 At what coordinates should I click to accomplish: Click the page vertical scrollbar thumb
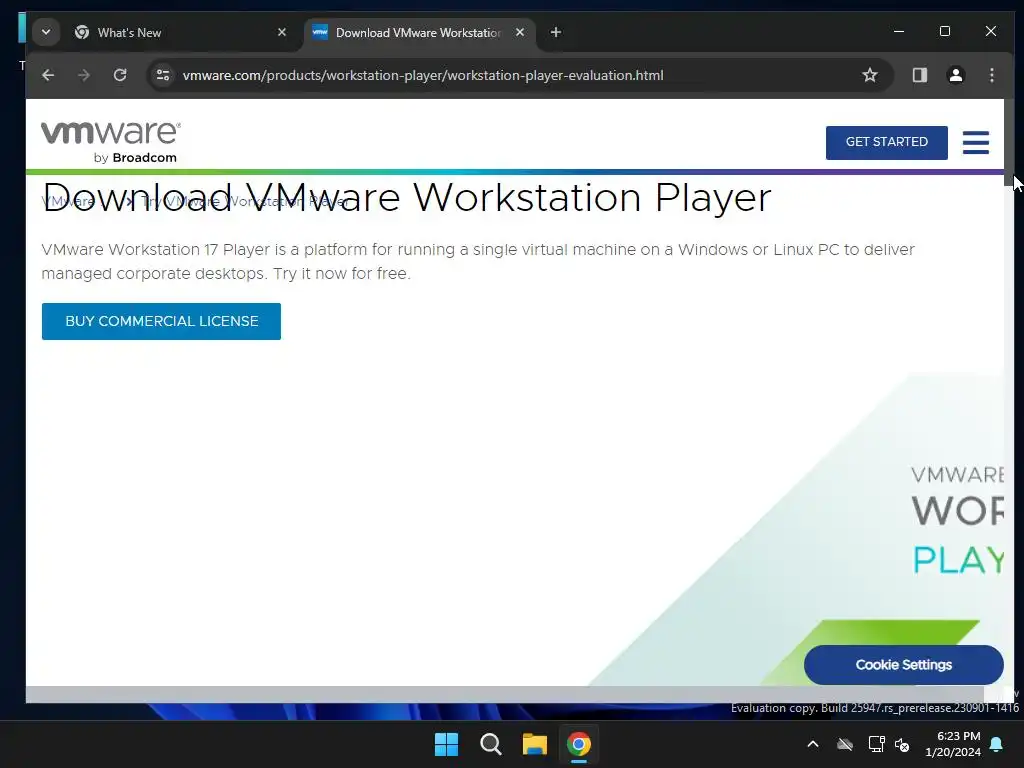pos(1009,142)
